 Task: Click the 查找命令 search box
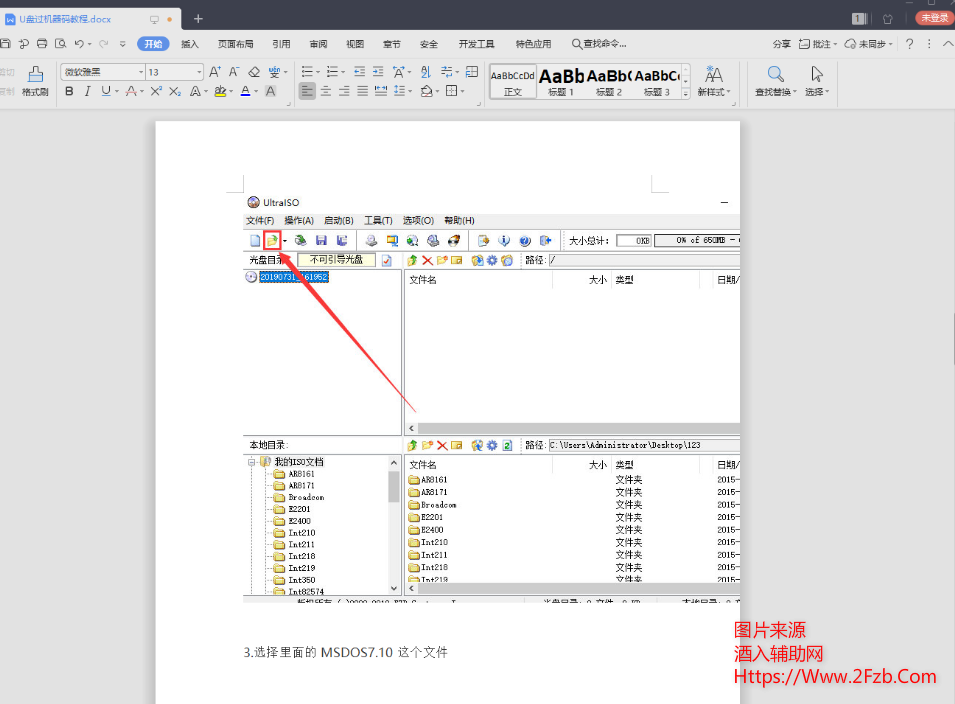[599, 44]
